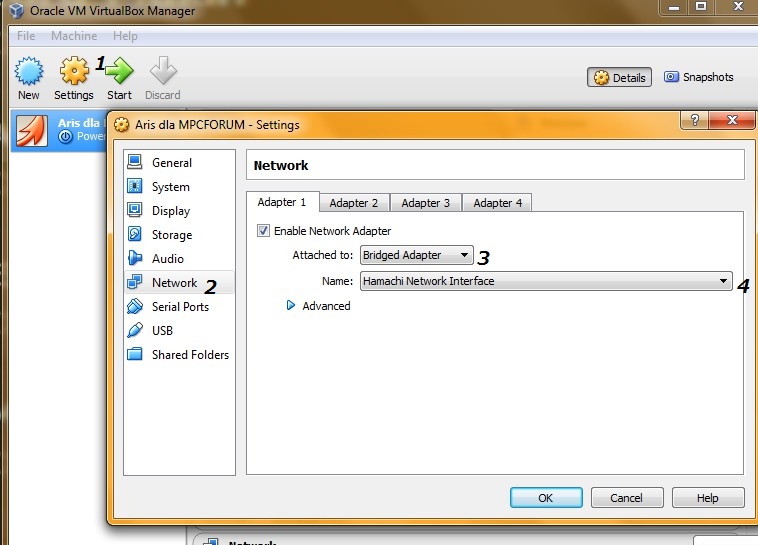Open the Machine menu
758x545 pixels.
74,36
